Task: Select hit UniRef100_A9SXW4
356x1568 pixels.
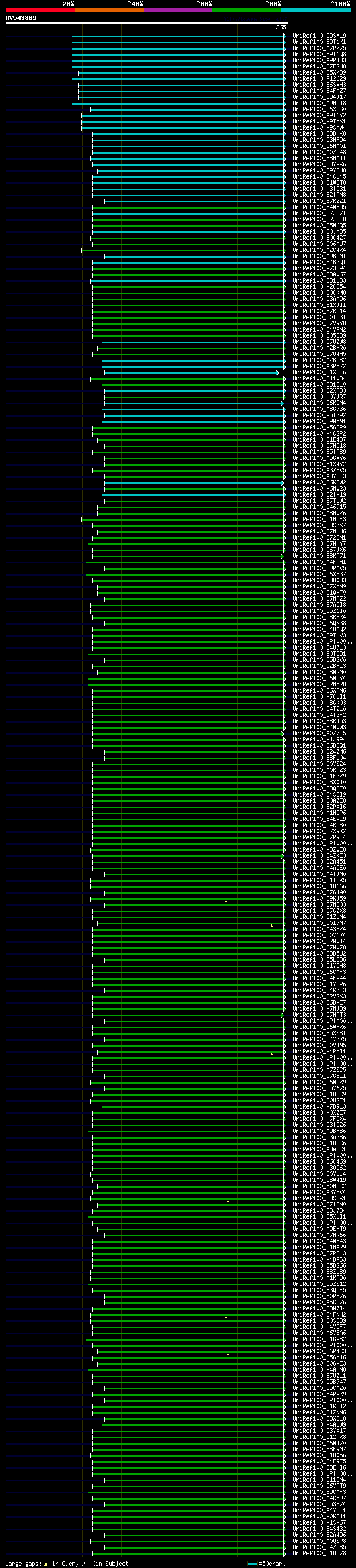Action: (319, 128)
